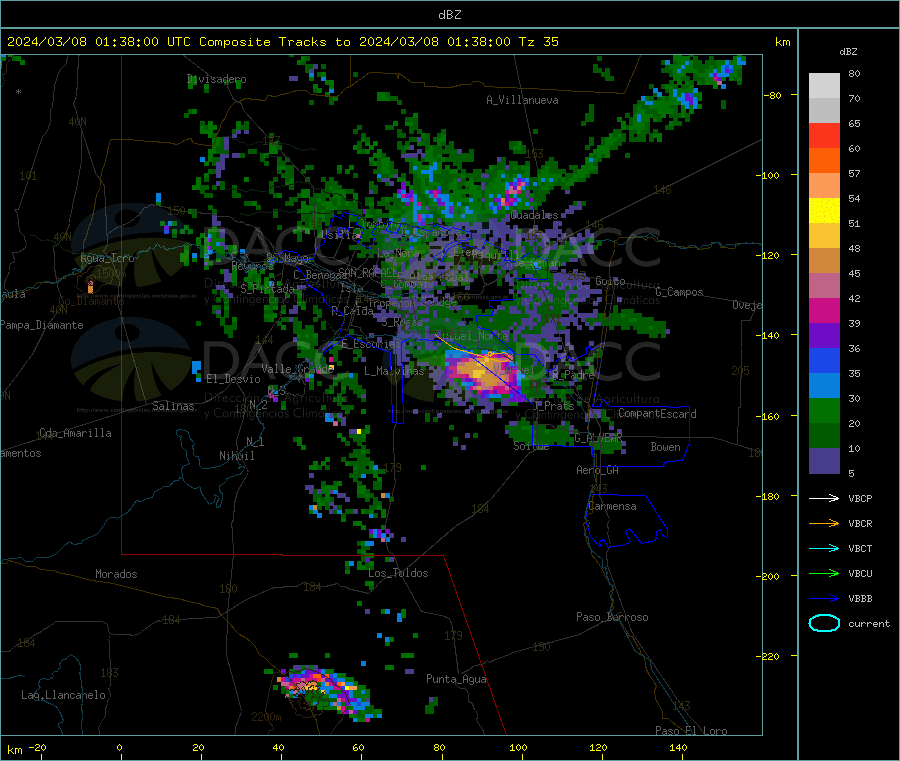Click the 'Paso_El_Loro' map label
Image resolution: width=900 pixels, height=761 pixels.
click(x=691, y=731)
